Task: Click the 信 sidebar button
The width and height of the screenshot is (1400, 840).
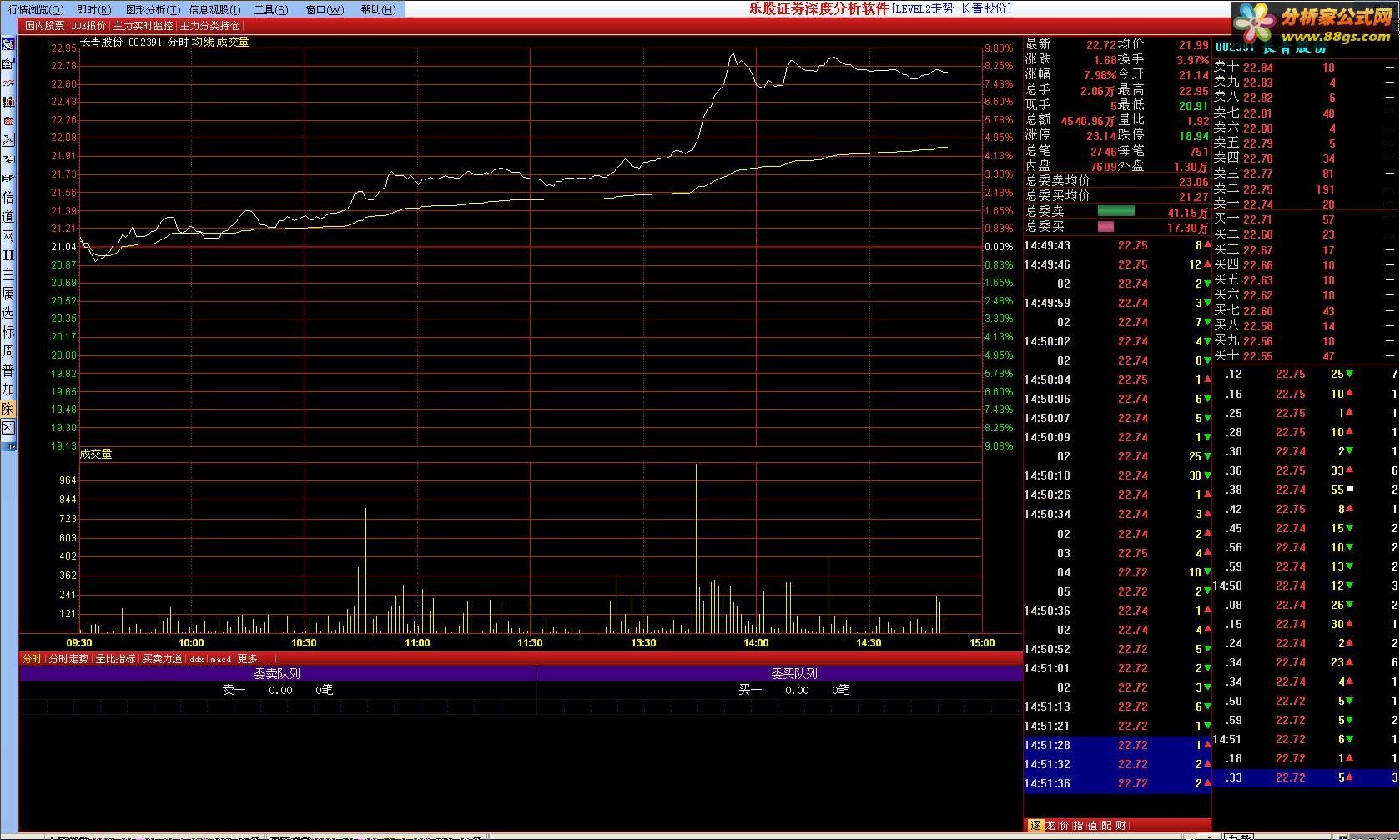Action: (8, 198)
